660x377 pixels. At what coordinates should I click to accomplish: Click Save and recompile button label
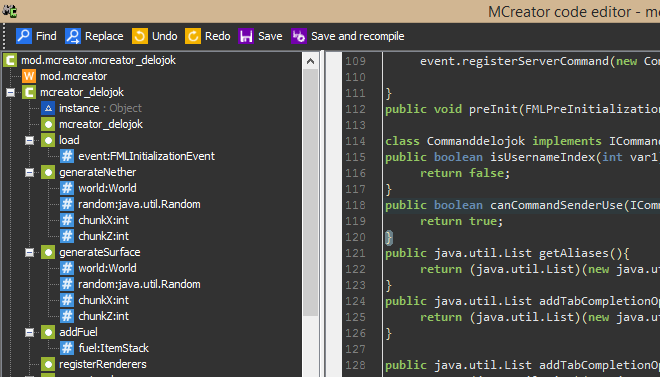[x=358, y=36]
